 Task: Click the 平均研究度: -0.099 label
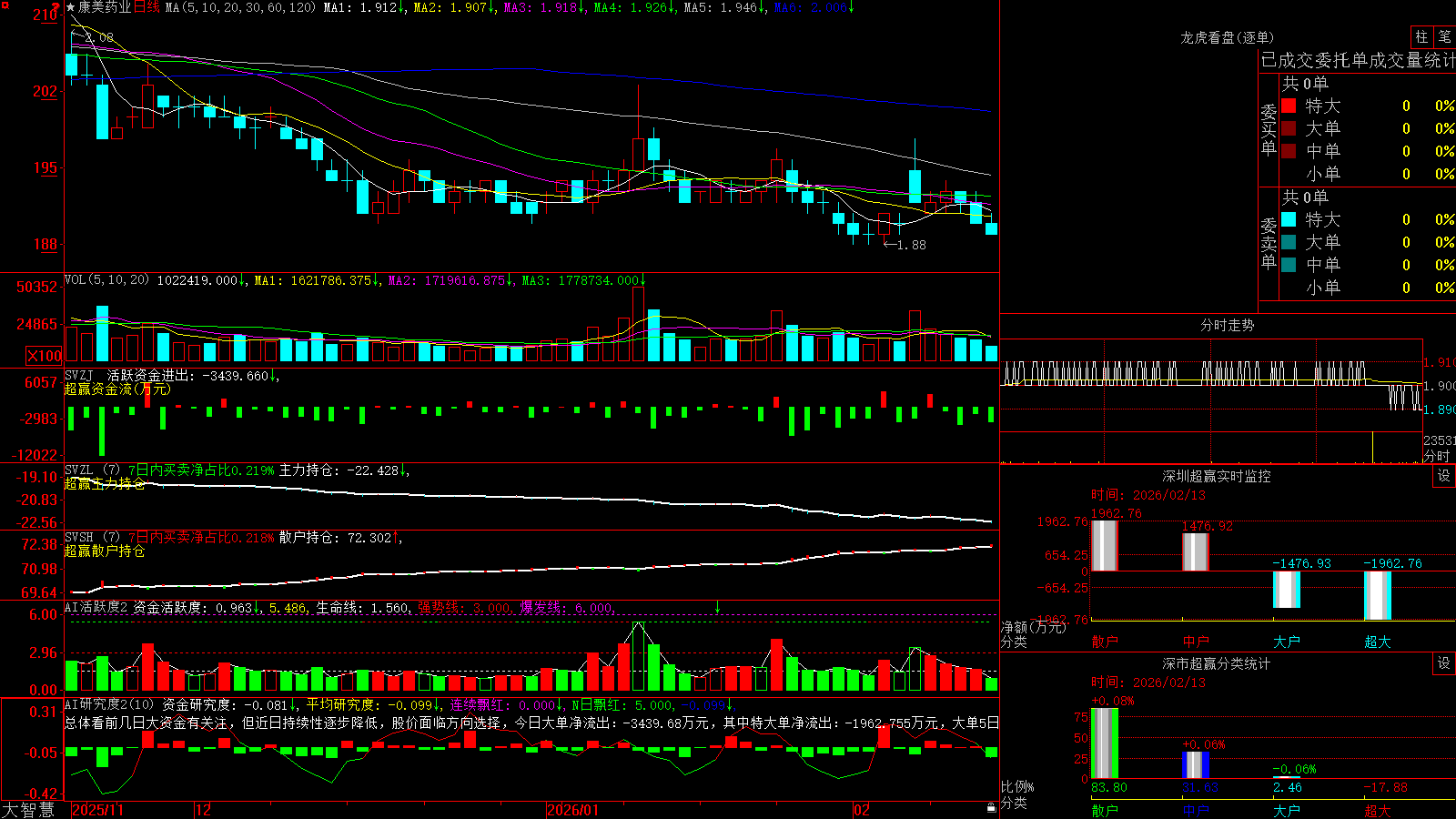373,704
